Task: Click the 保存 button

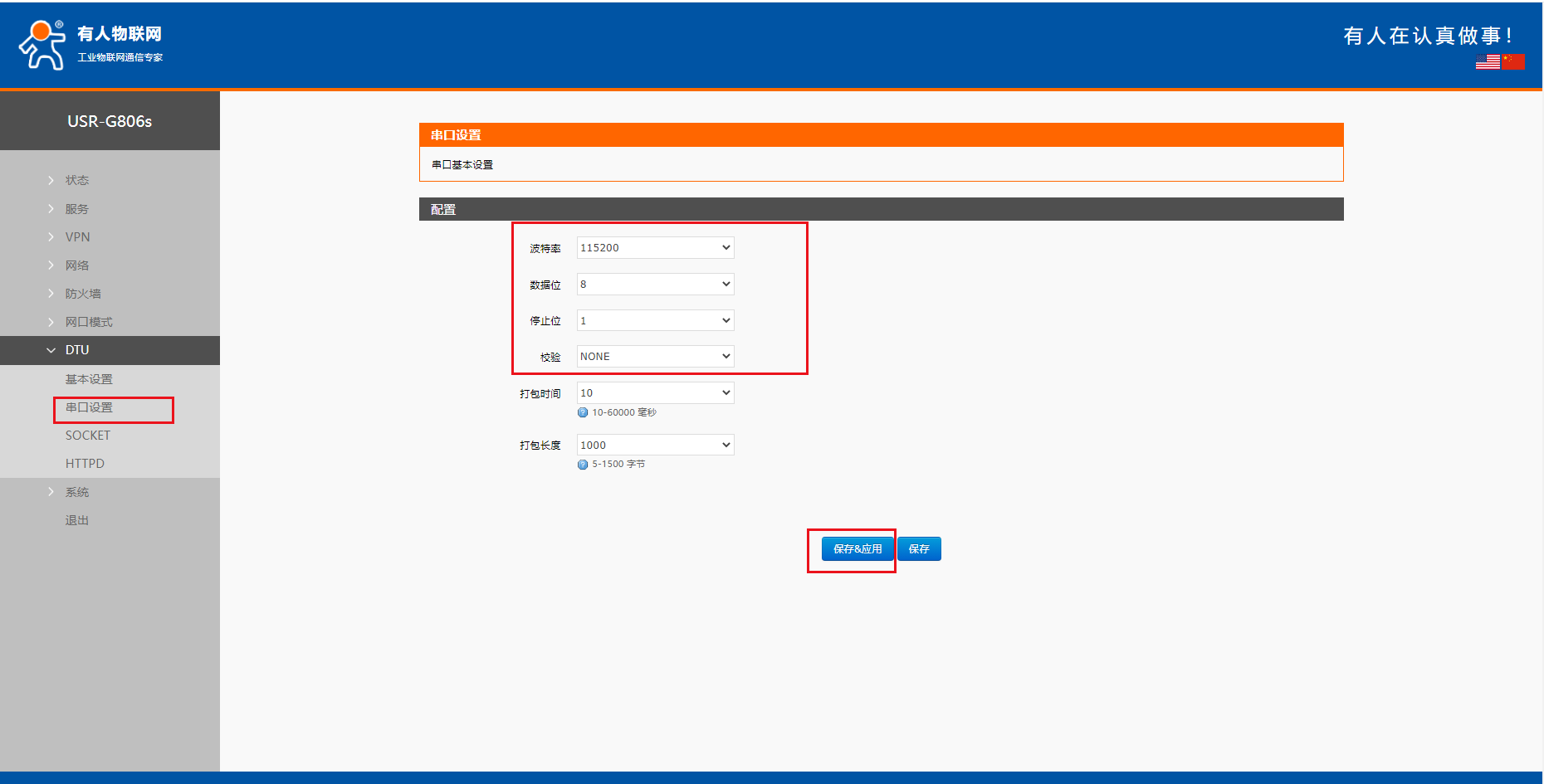Action: 919,549
